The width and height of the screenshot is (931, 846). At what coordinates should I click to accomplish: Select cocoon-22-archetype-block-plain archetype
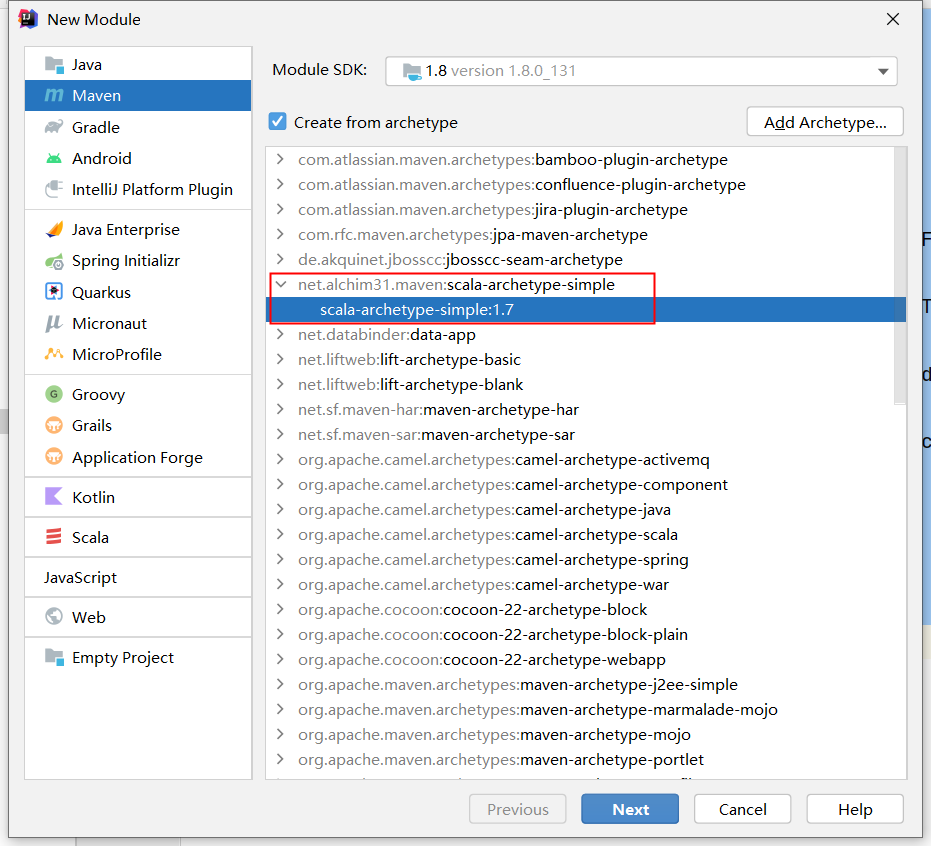(493, 634)
